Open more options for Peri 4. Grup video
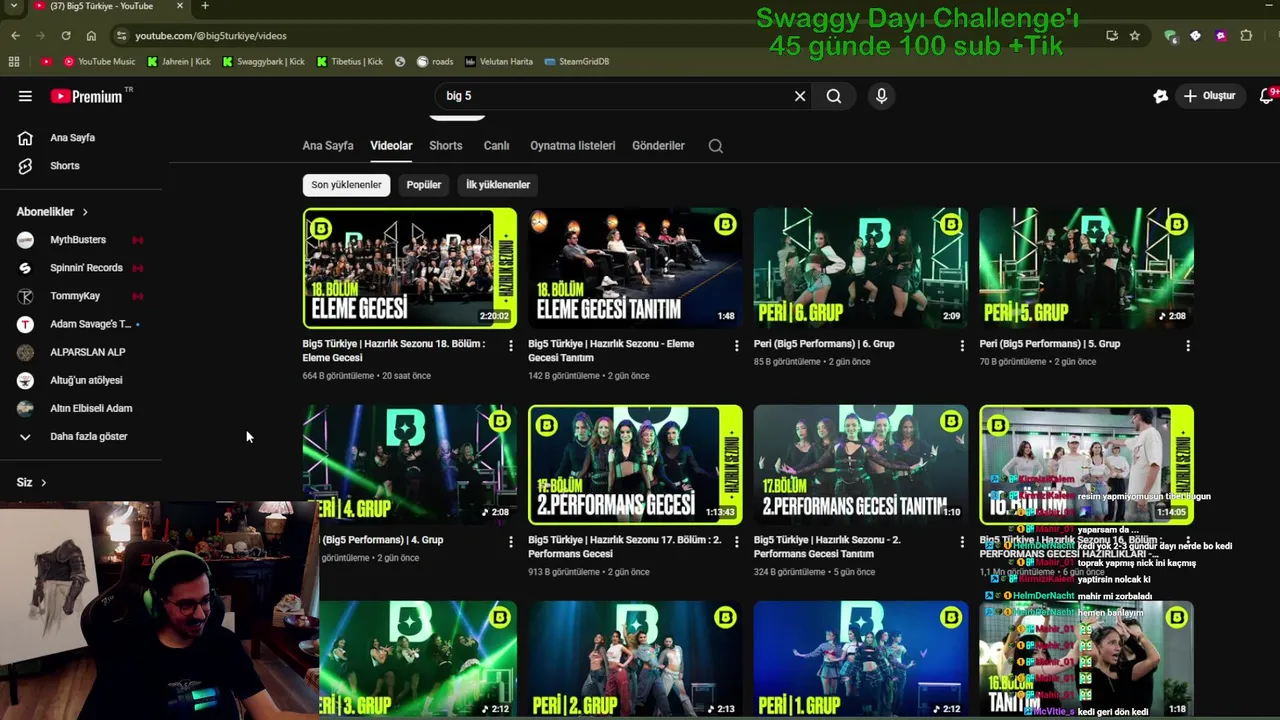This screenshot has height=720, width=1280. [511, 542]
